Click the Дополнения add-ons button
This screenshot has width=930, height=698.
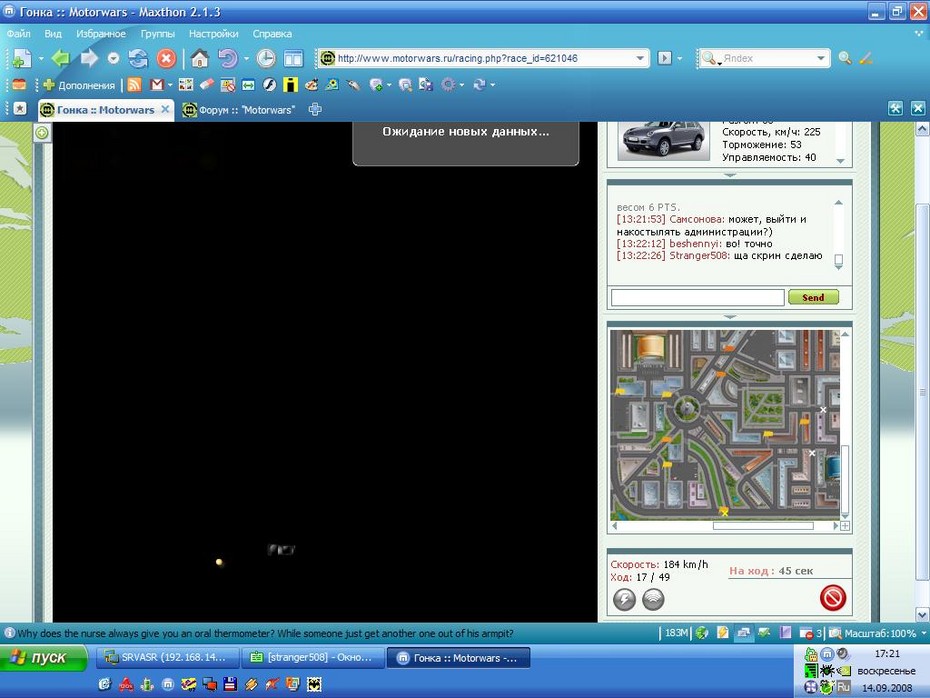tap(79, 85)
